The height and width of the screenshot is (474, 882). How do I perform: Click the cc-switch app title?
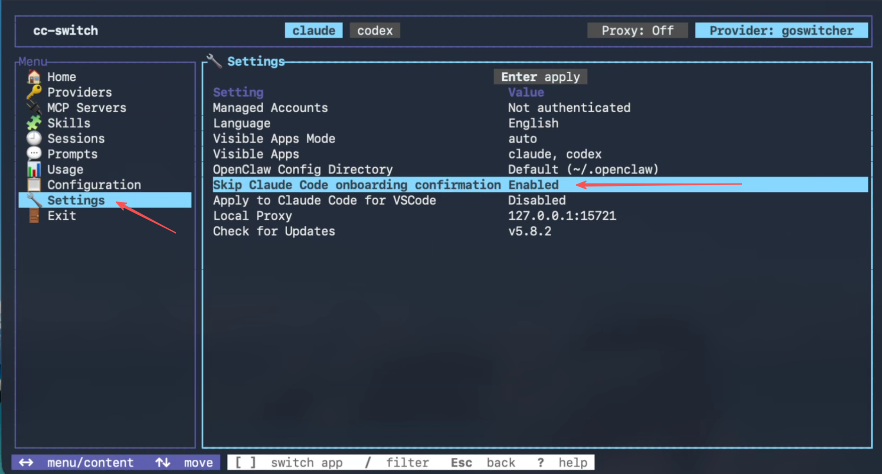click(65, 30)
